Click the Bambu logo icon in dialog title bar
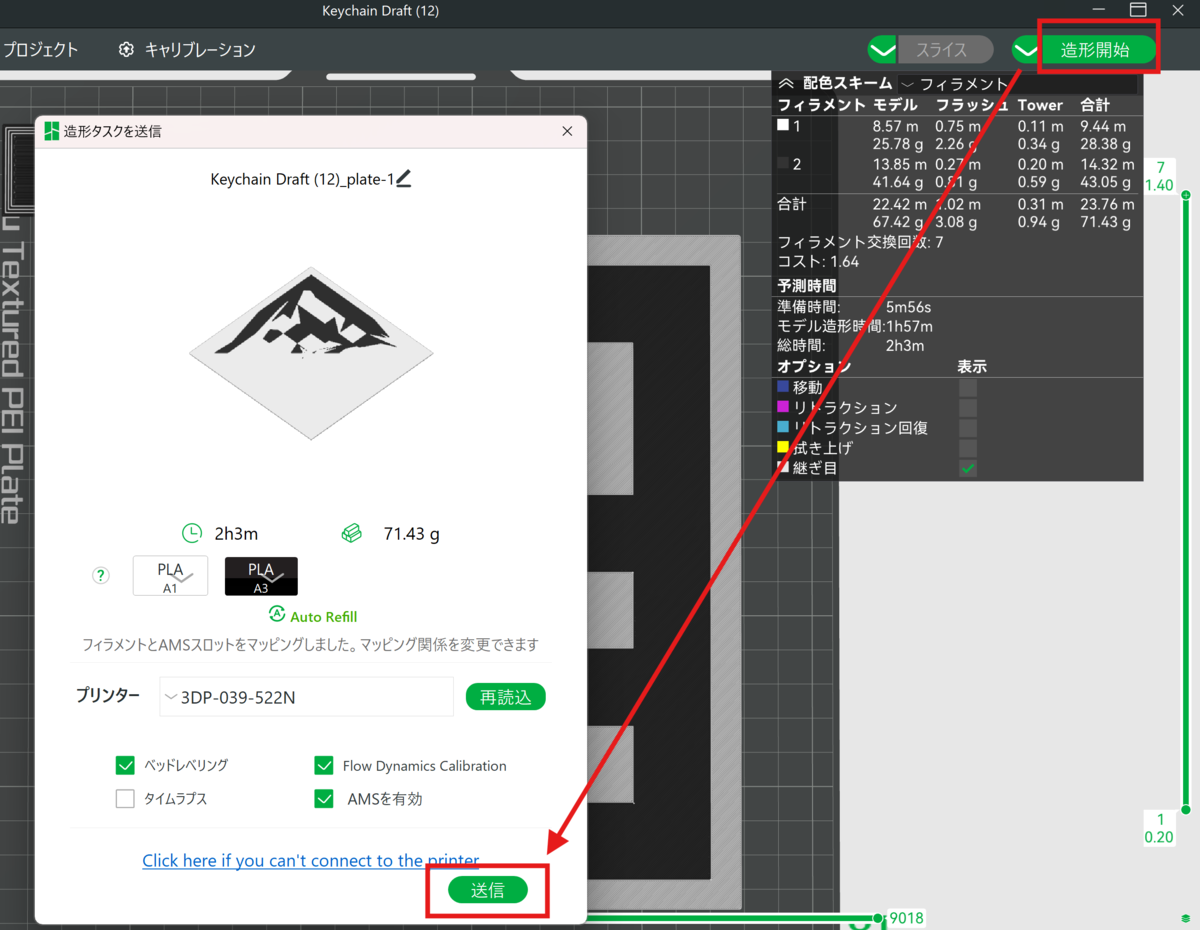1200x930 pixels. click(50, 131)
